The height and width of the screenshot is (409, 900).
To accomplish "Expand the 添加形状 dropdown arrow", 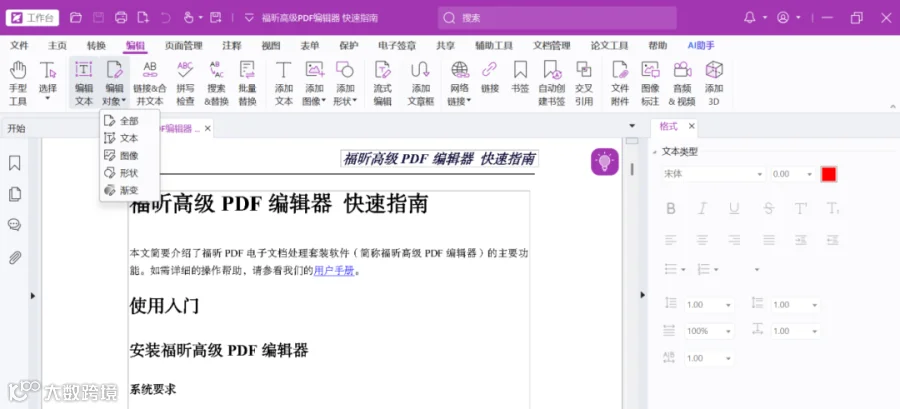I will 355,102.
